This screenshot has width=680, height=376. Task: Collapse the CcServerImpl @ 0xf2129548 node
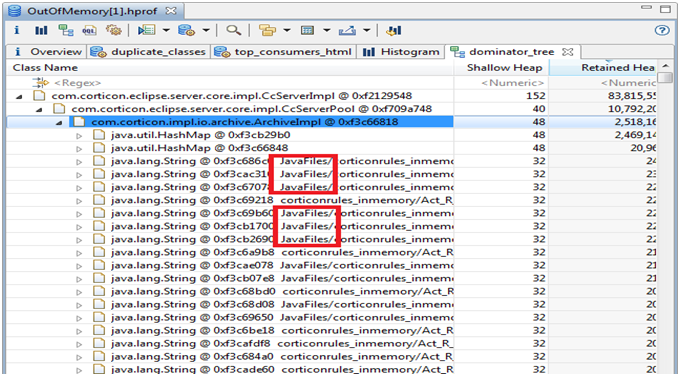click(x=19, y=96)
